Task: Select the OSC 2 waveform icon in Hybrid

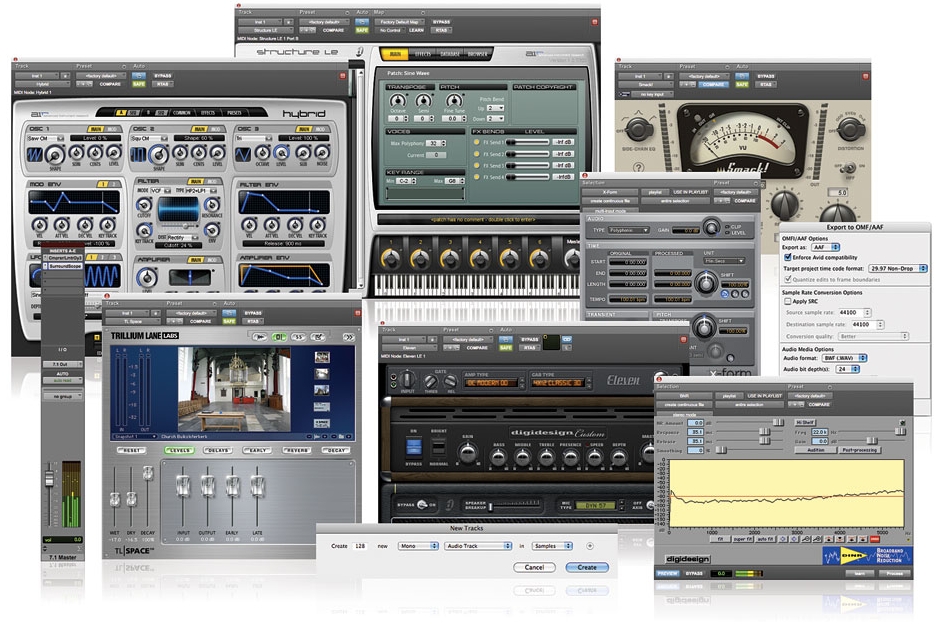Action: (139, 155)
